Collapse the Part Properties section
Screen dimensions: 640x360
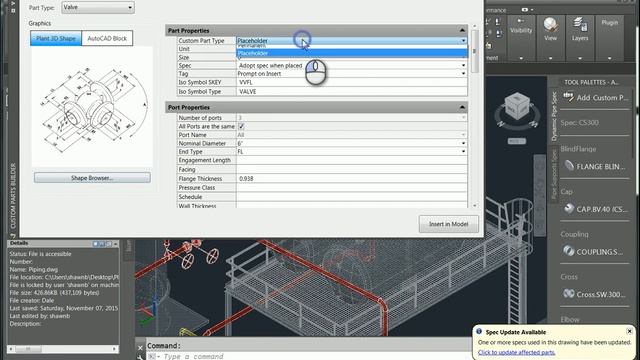(462, 31)
